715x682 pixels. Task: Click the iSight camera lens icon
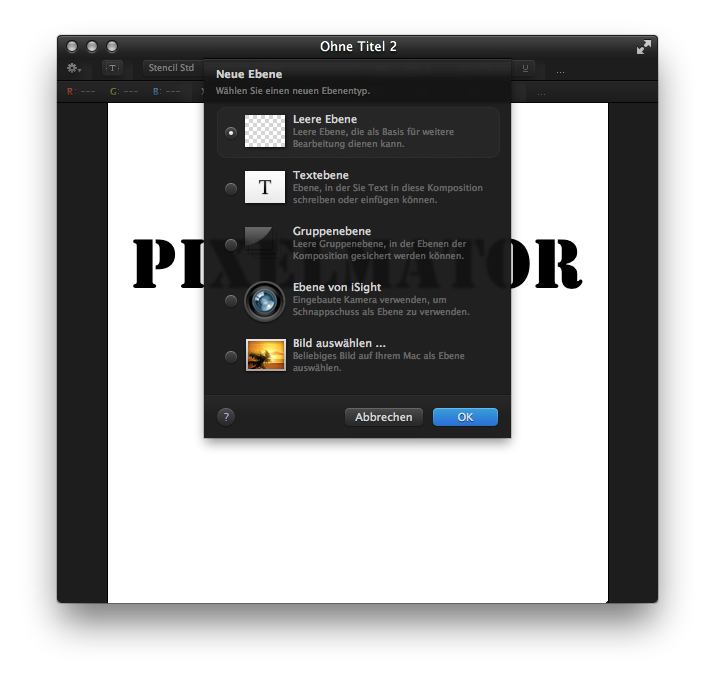point(265,300)
